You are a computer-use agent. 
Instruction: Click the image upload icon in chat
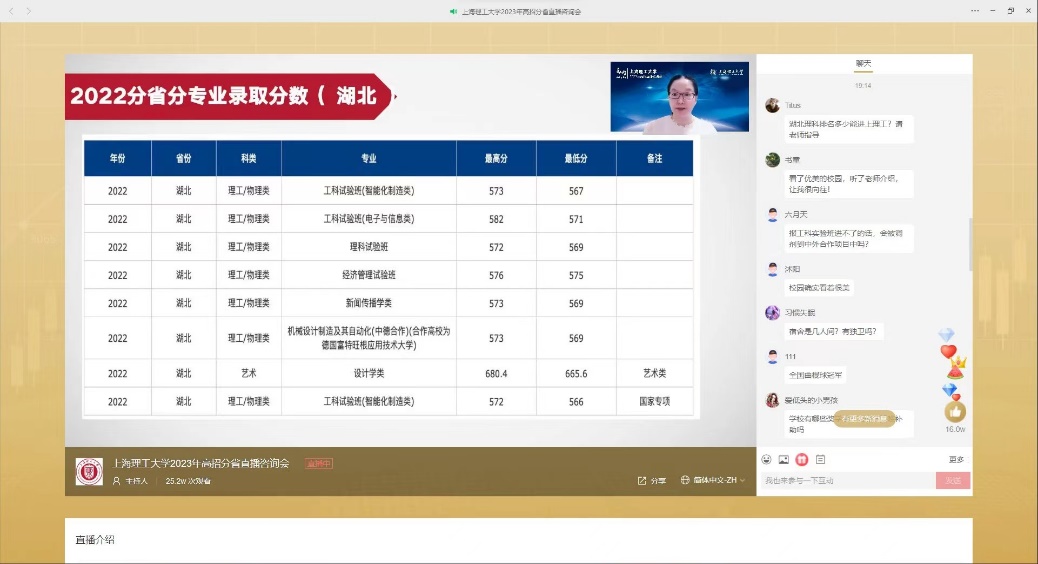click(784, 459)
